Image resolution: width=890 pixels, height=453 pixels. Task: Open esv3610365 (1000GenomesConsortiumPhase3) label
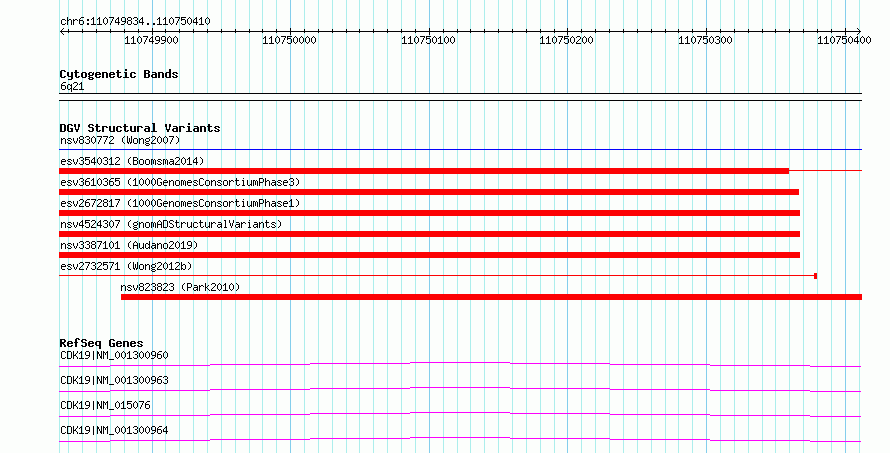pyautogui.click(x=180, y=182)
